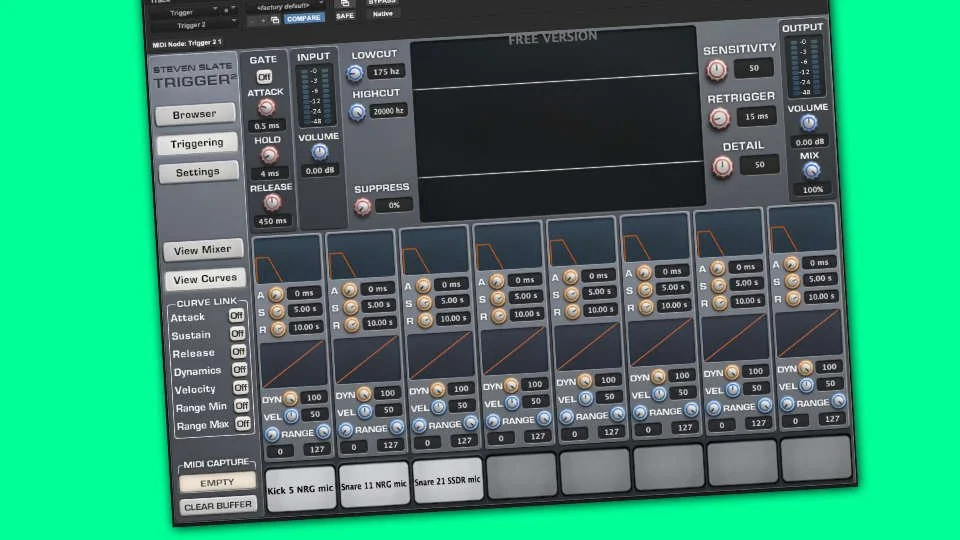Select the Kick 5 NRG mic slot

(x=301, y=489)
